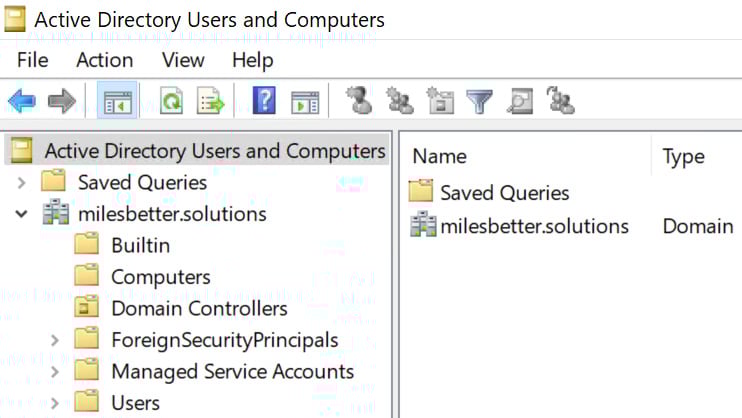Click the Domain Controllers OU icon

click(87, 307)
